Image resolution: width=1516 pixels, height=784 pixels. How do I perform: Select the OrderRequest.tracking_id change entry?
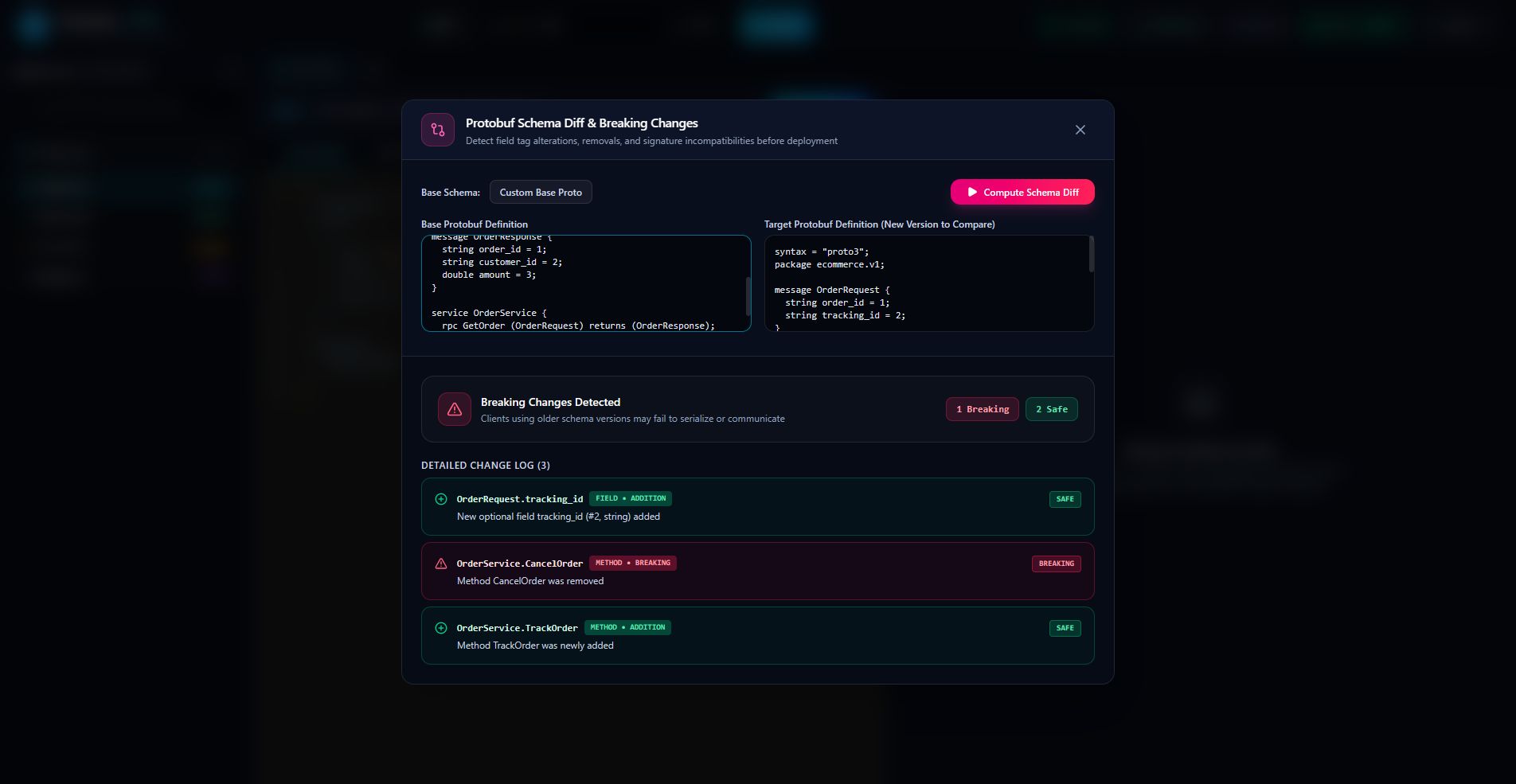coord(758,507)
